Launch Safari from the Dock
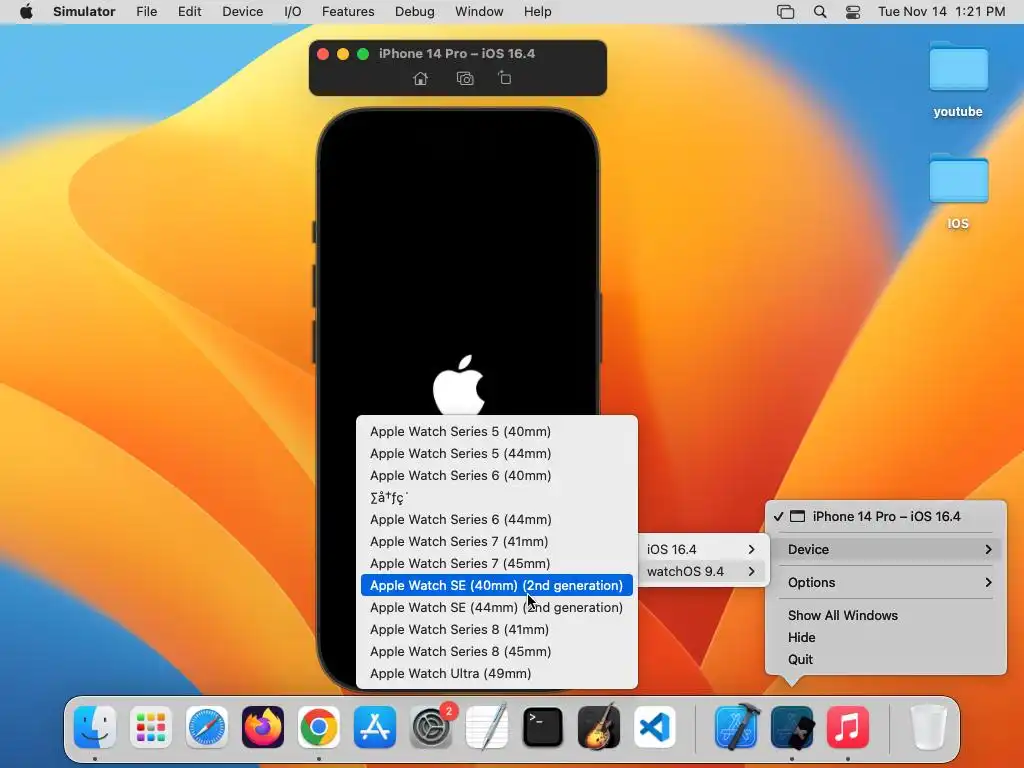1024x768 pixels. click(x=207, y=727)
